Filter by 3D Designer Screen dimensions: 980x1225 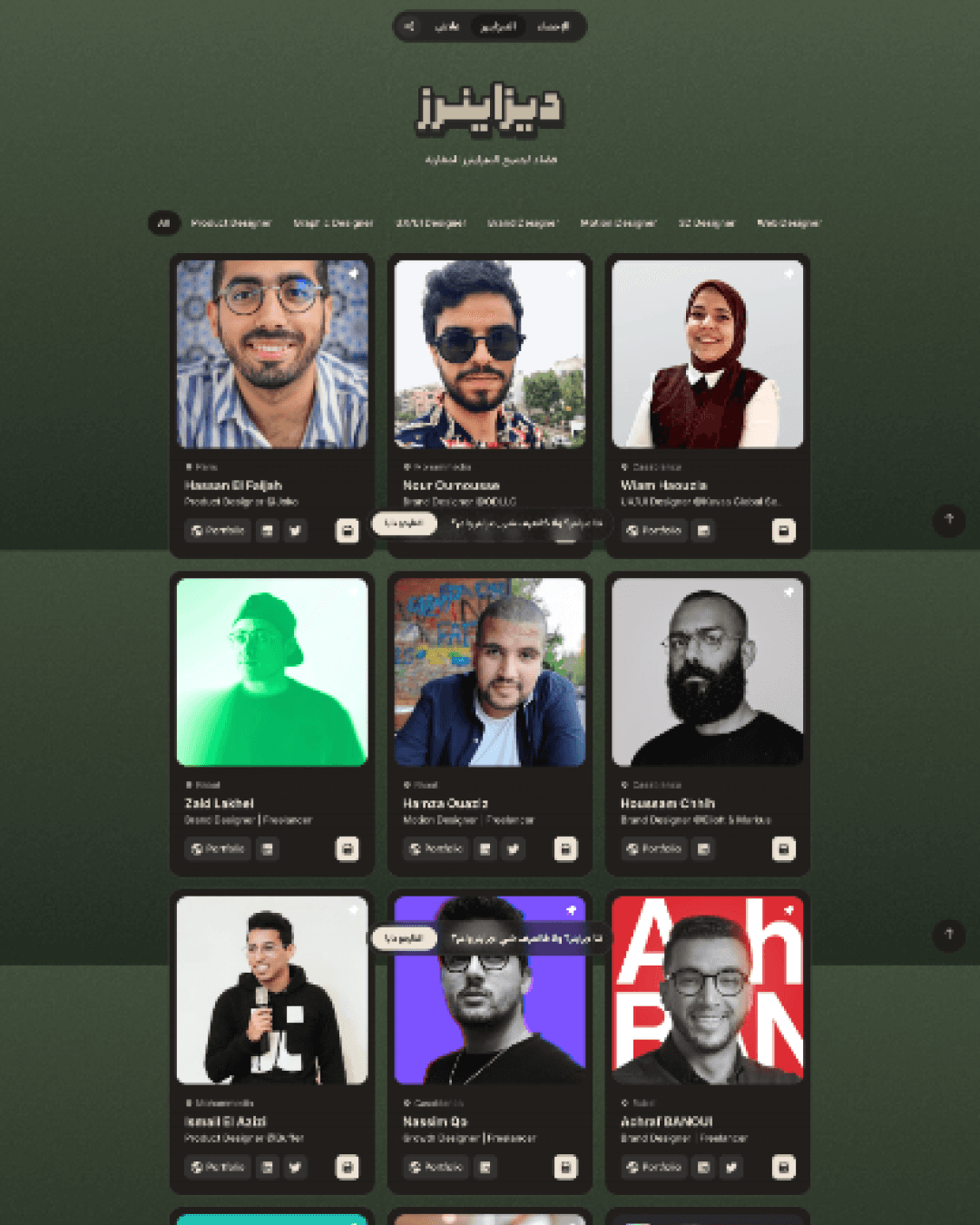point(707,223)
